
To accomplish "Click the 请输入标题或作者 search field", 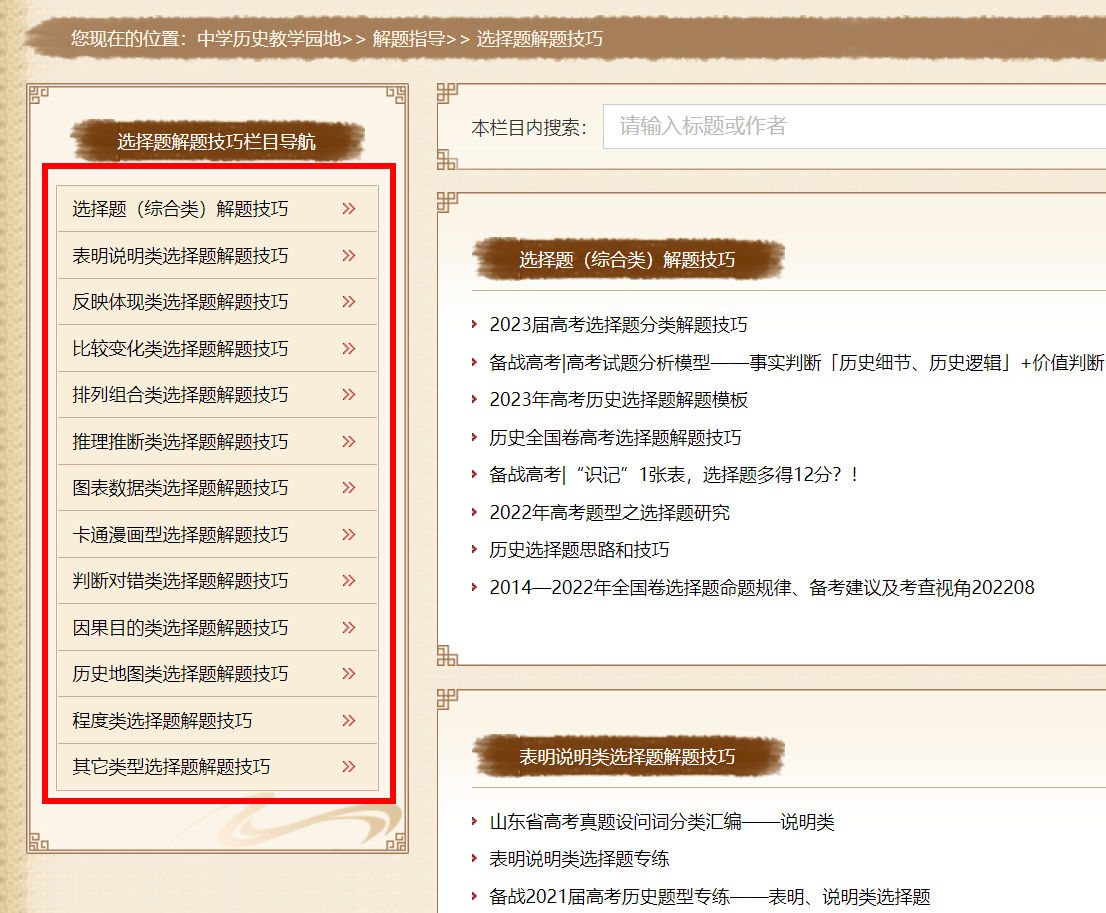I will [x=850, y=126].
